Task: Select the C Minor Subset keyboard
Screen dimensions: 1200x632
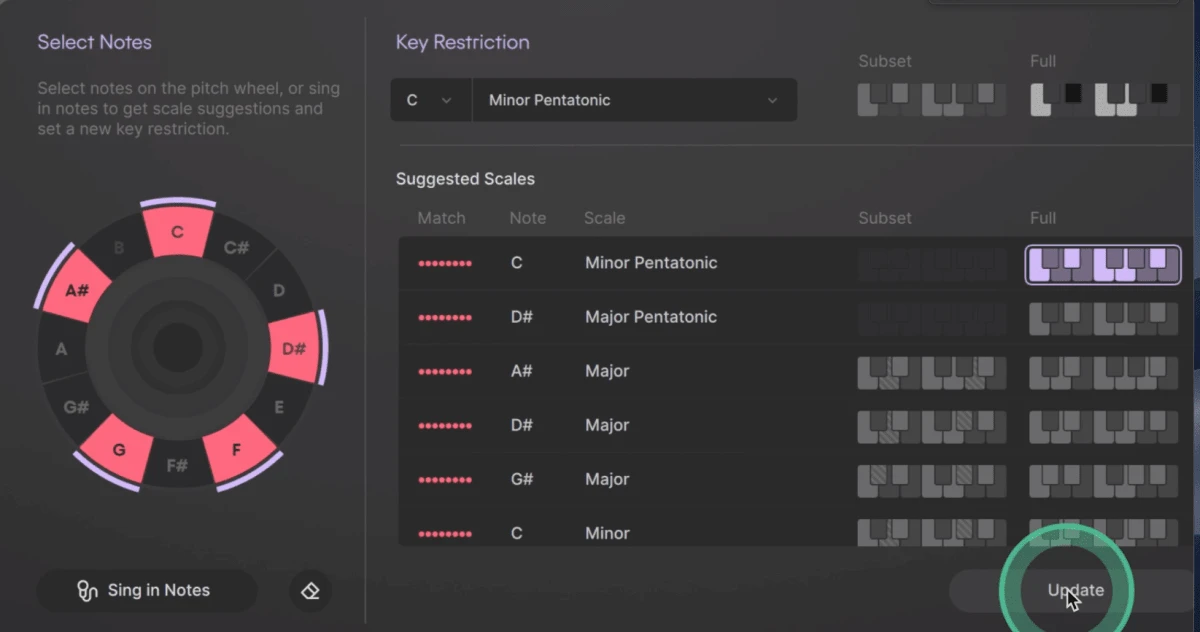Action: tap(932, 533)
